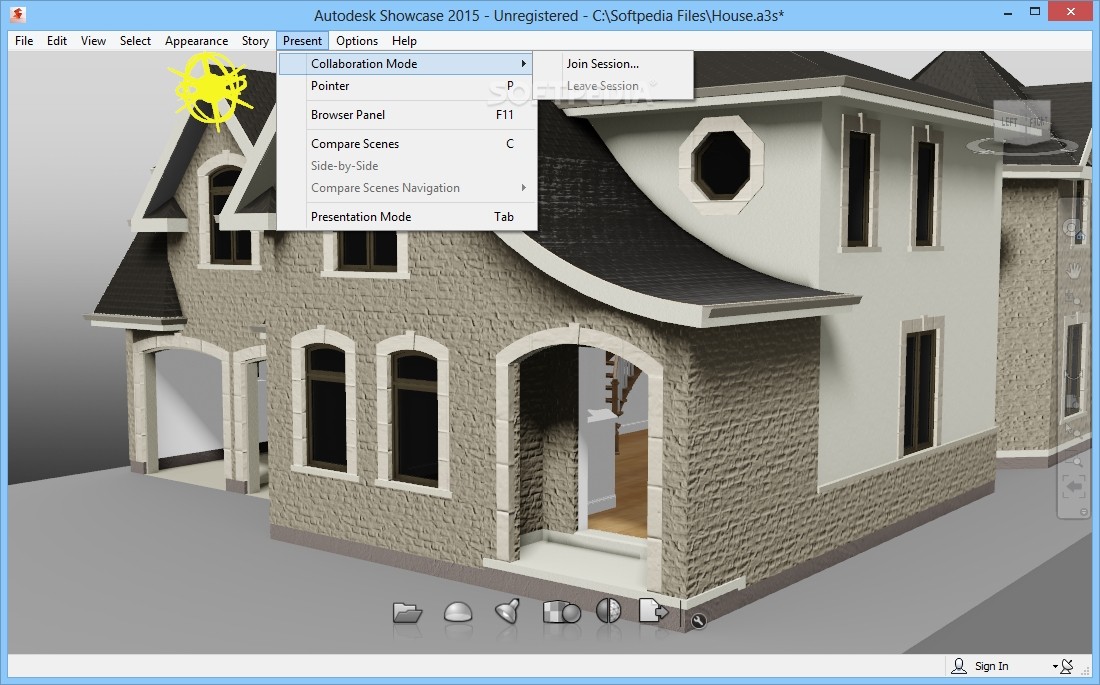This screenshot has height=685, width=1100.
Task: Click the ViewCube LEFT face
Action: (1009, 123)
